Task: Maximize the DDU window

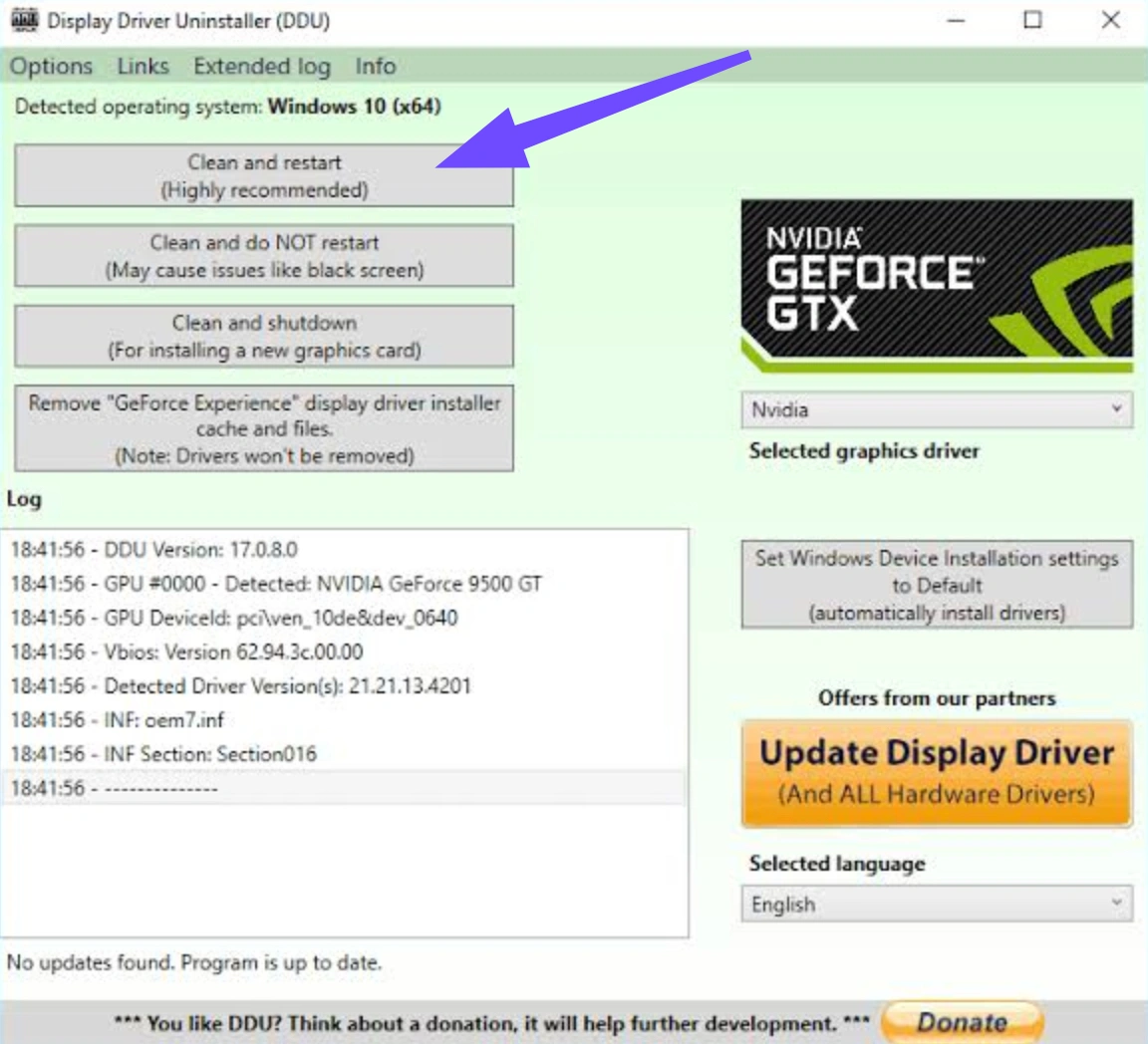Action: coord(1032,21)
